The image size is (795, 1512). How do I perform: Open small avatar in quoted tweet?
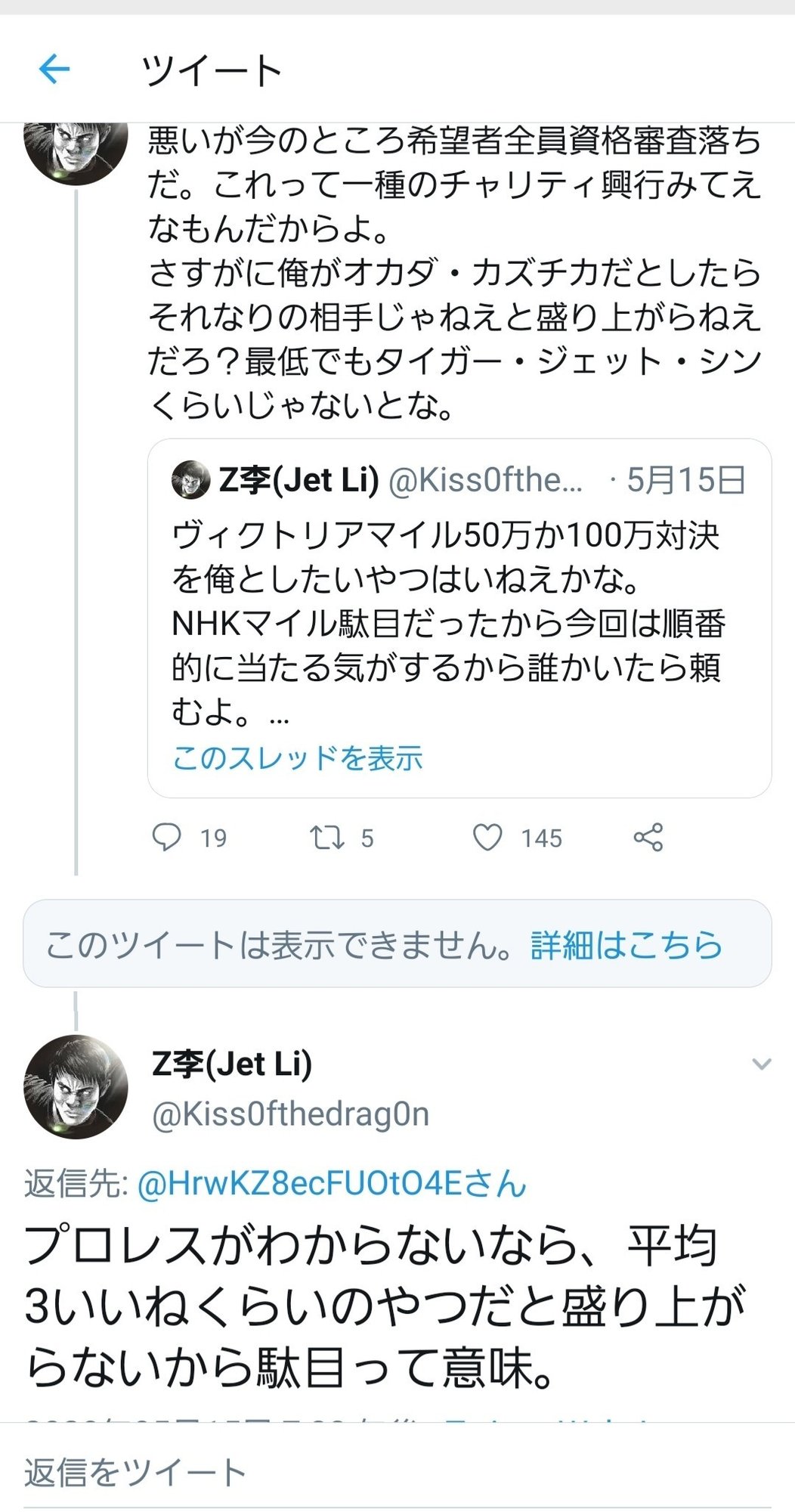pos(190,480)
